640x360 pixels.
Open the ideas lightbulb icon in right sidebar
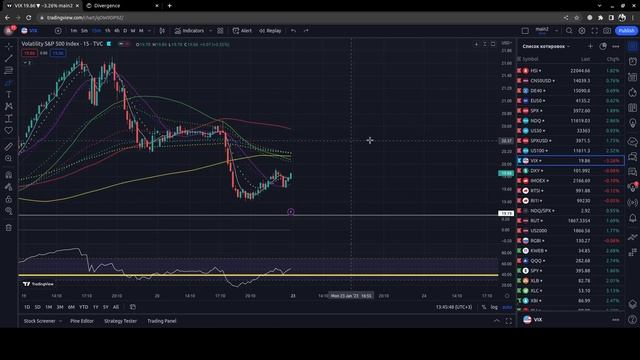point(633,124)
